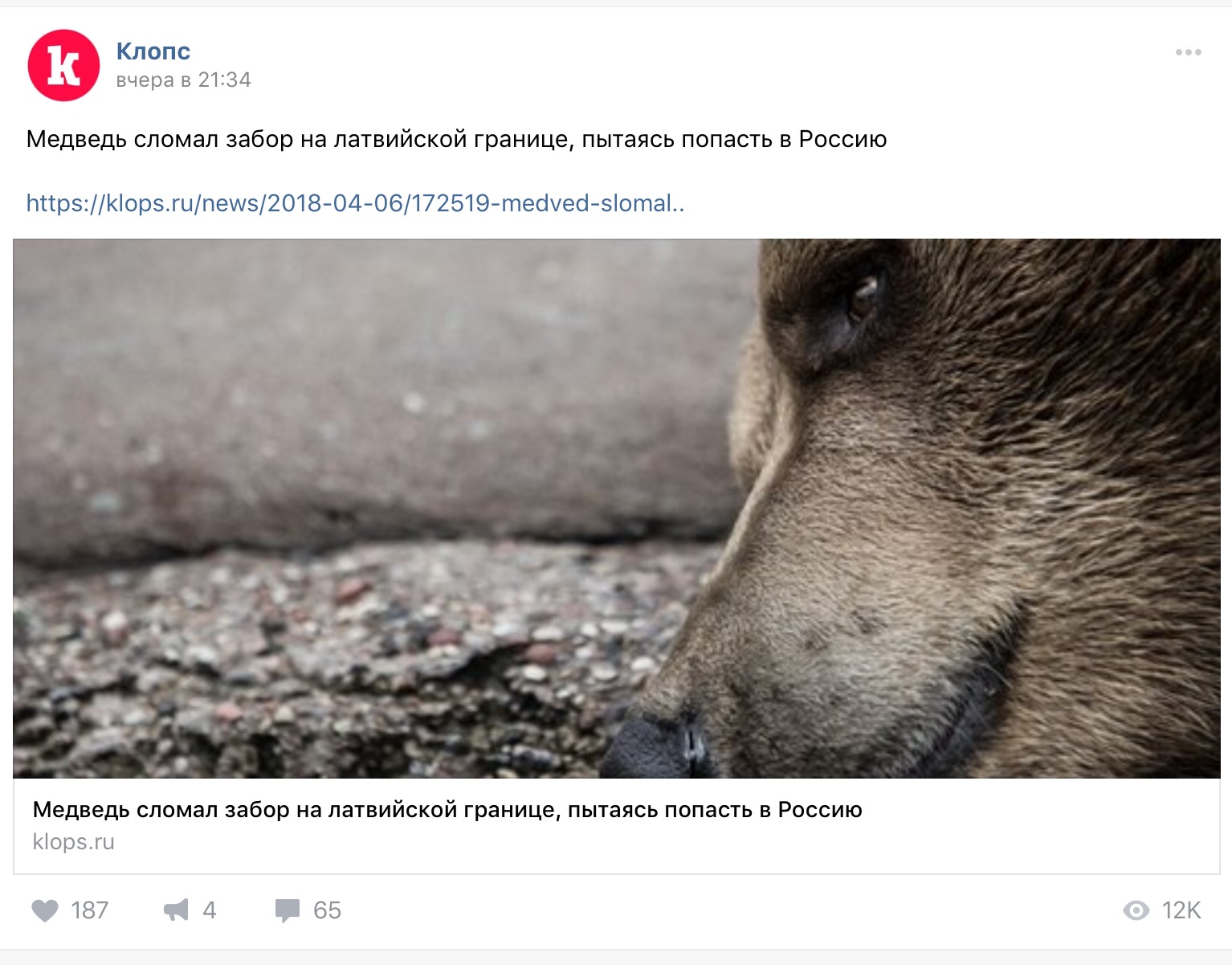The height and width of the screenshot is (965, 1232).
Task: Open the Клопс community name link
Action: [x=153, y=51]
